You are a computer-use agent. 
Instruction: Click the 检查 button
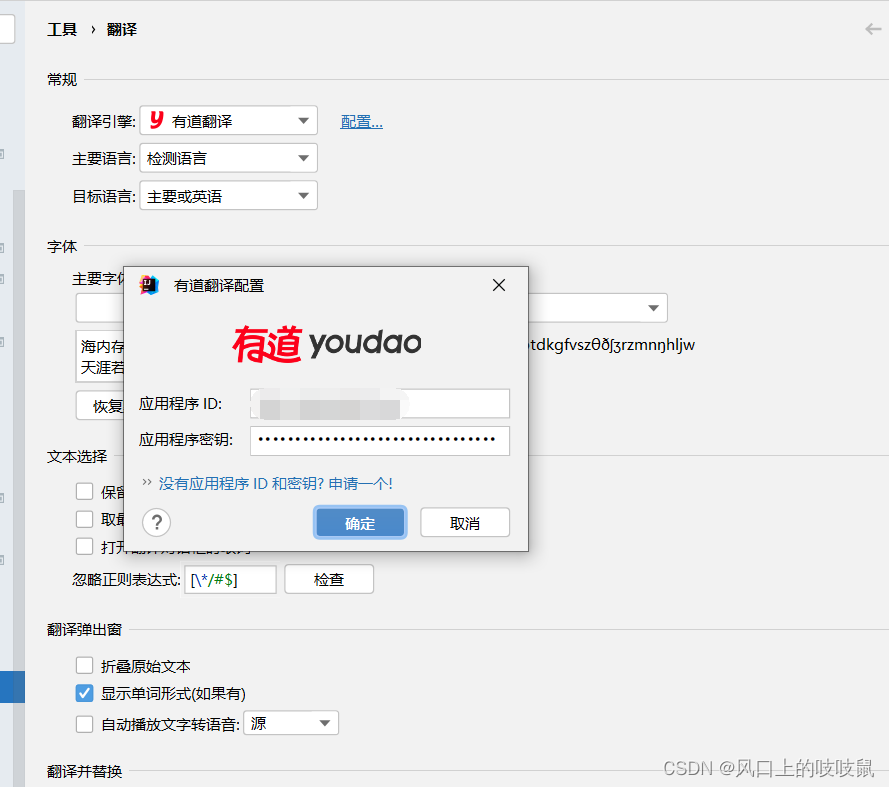[329, 579]
